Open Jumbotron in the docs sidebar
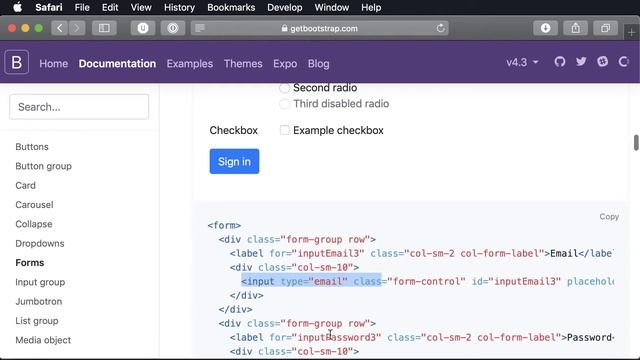This screenshot has height=360, width=640. pyautogui.click(x=39, y=301)
